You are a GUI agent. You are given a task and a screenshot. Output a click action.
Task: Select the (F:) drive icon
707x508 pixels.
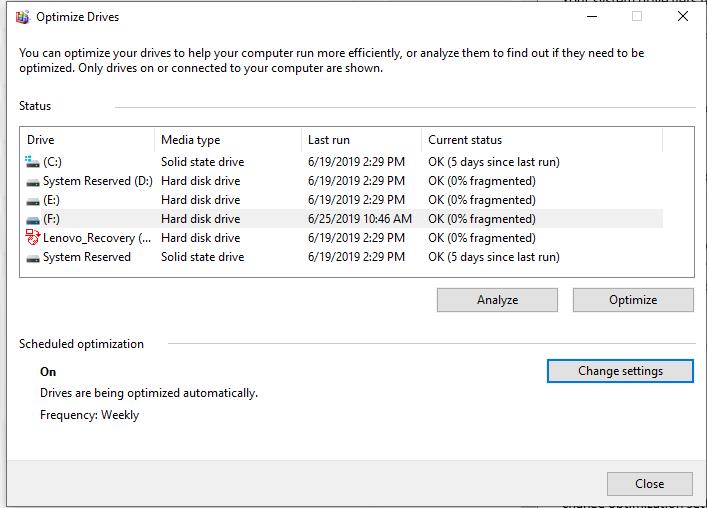tap(32, 220)
